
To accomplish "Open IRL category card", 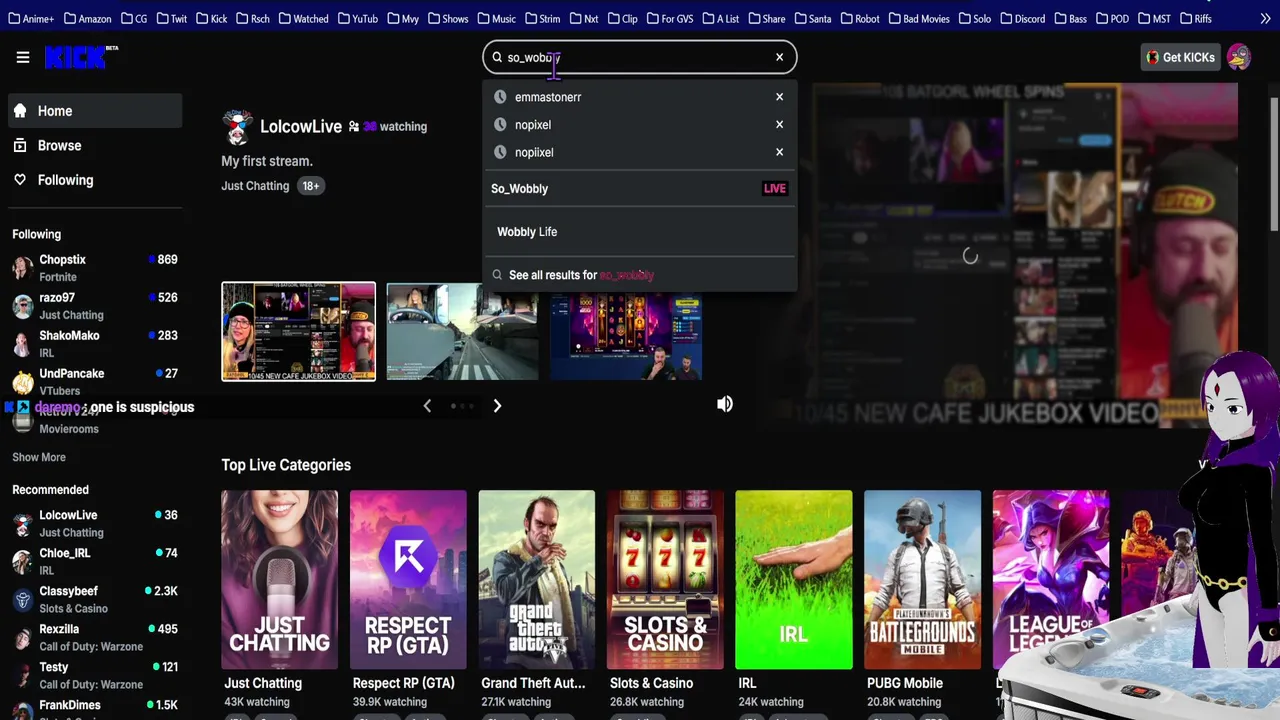I will coord(793,579).
